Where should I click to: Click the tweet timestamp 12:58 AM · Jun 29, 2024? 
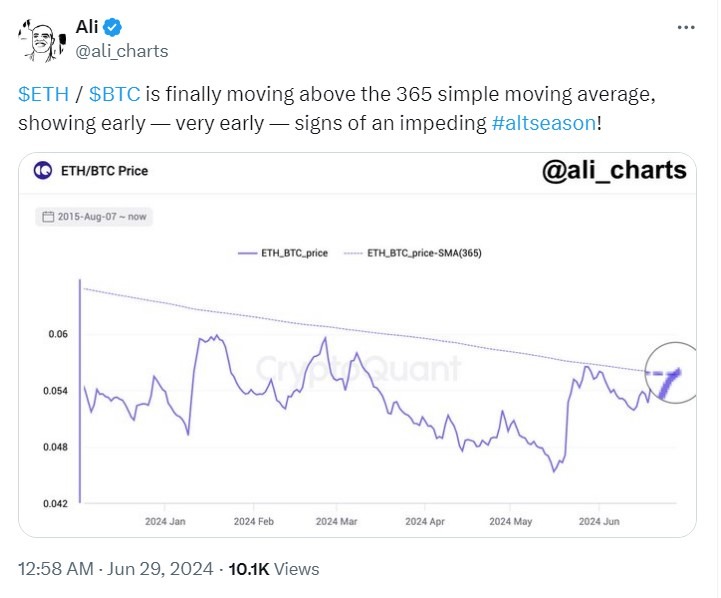[116, 569]
